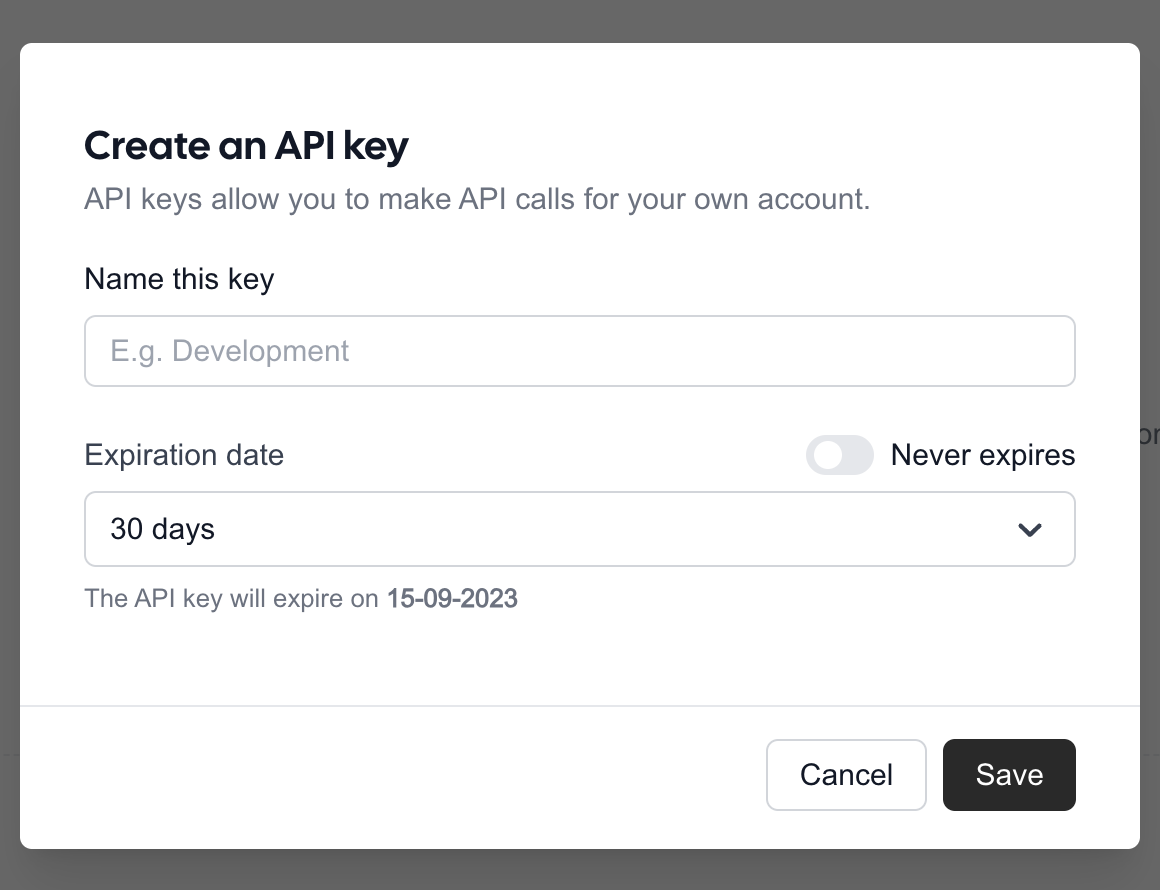1160x890 pixels.
Task: Click the "Create an API key" heading
Action: point(246,146)
